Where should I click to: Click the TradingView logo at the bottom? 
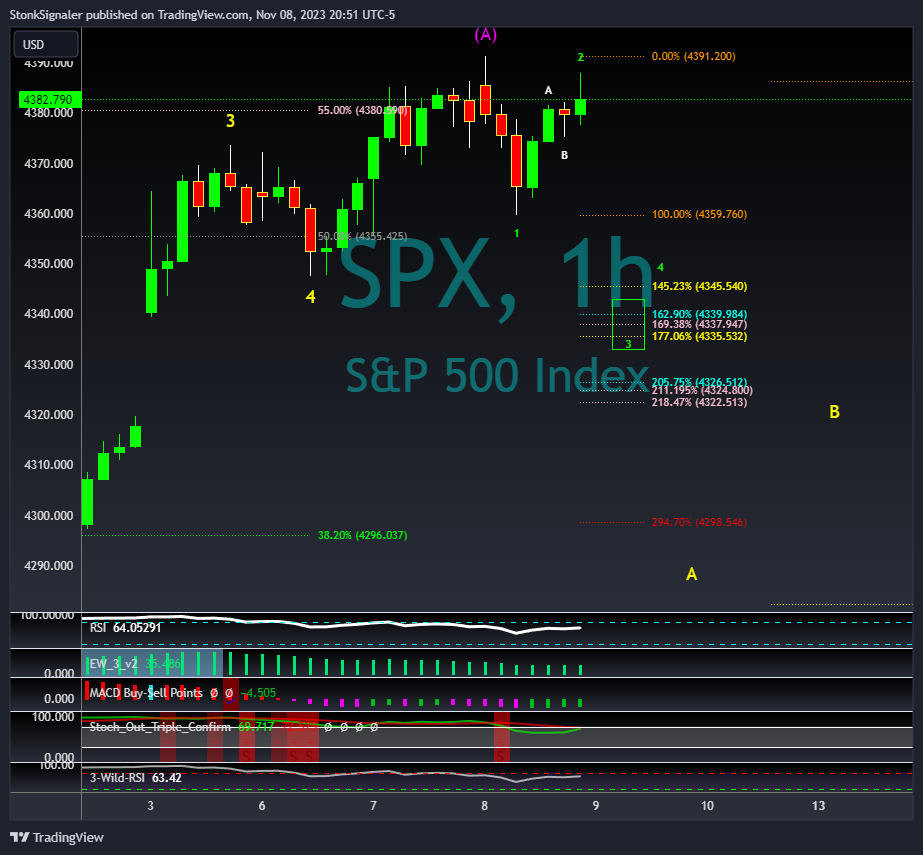click(57, 837)
